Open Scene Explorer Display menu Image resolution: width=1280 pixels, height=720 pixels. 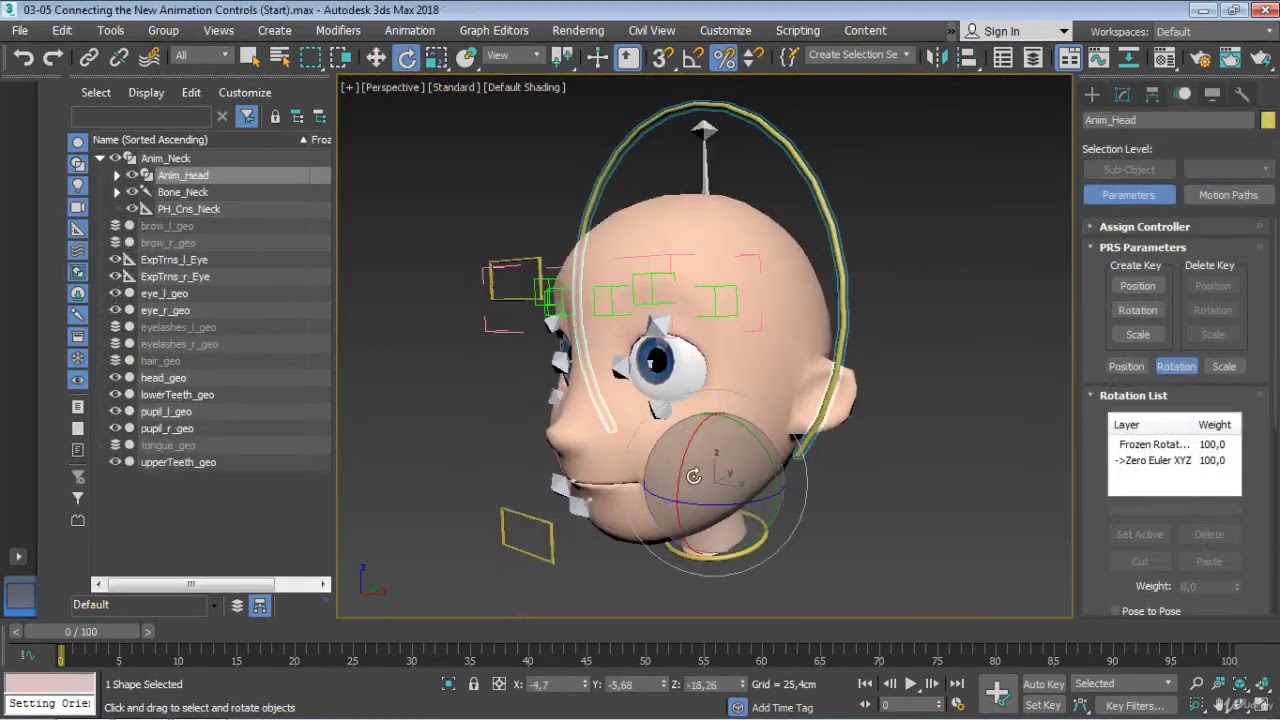point(146,92)
